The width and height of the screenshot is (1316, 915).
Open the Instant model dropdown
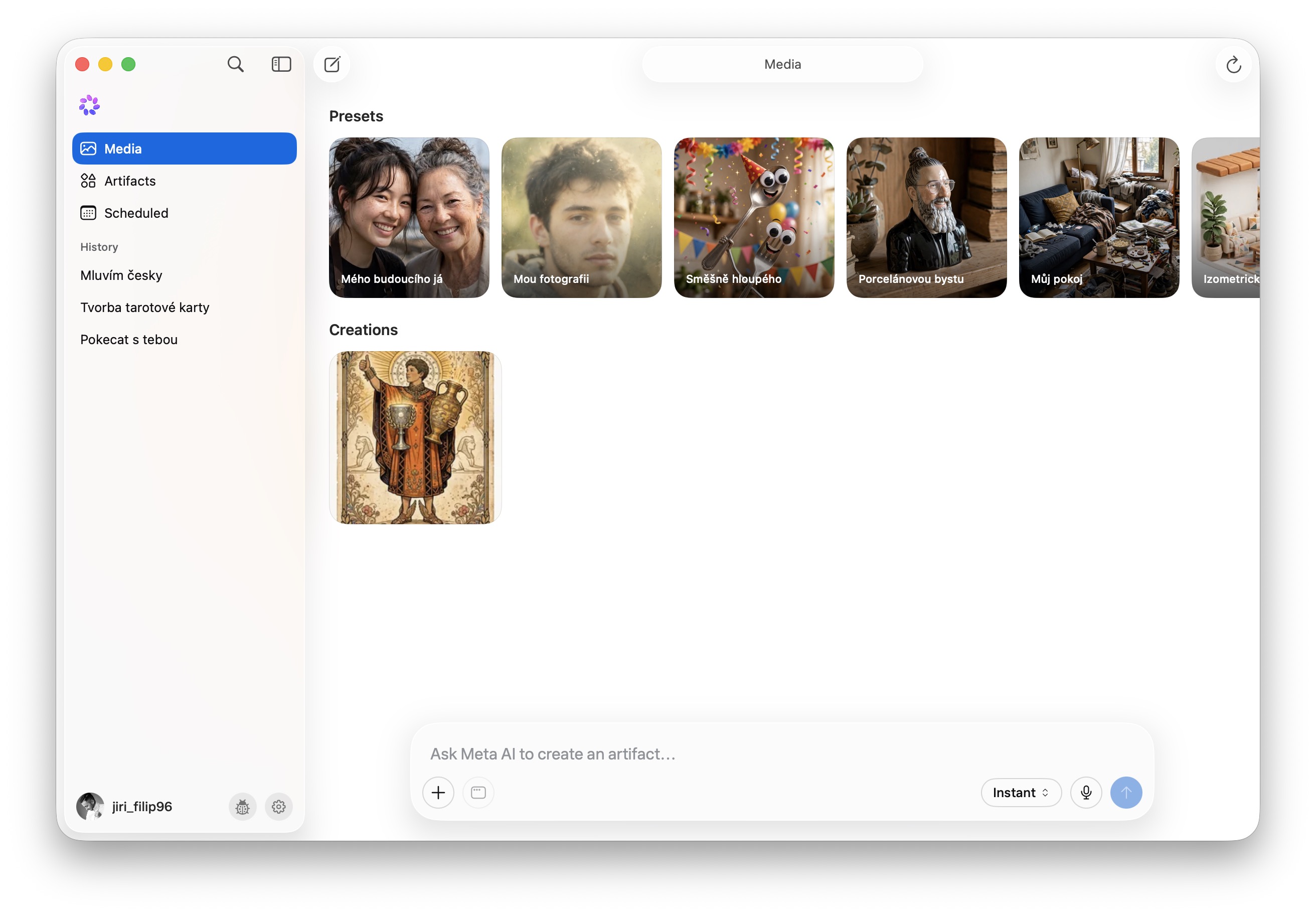[1021, 792]
